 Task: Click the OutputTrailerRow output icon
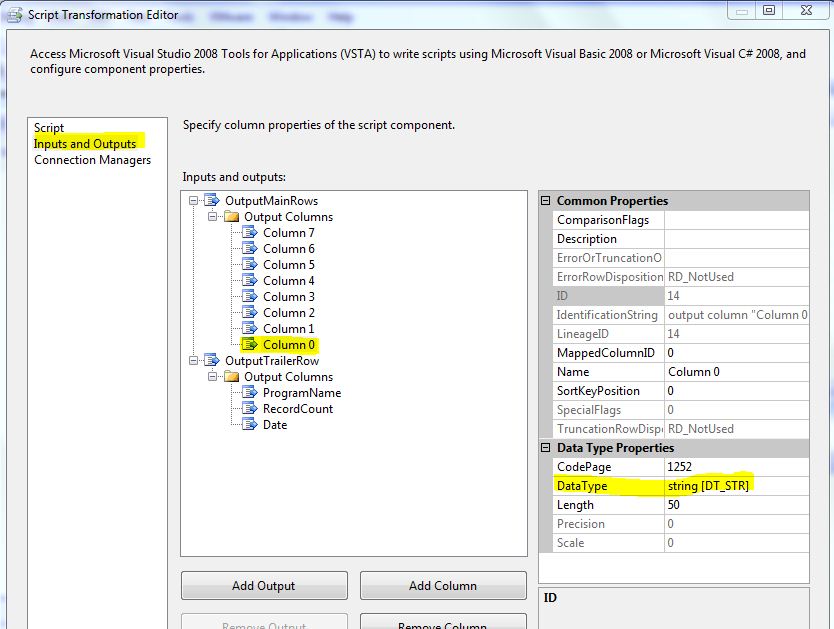(x=212, y=361)
